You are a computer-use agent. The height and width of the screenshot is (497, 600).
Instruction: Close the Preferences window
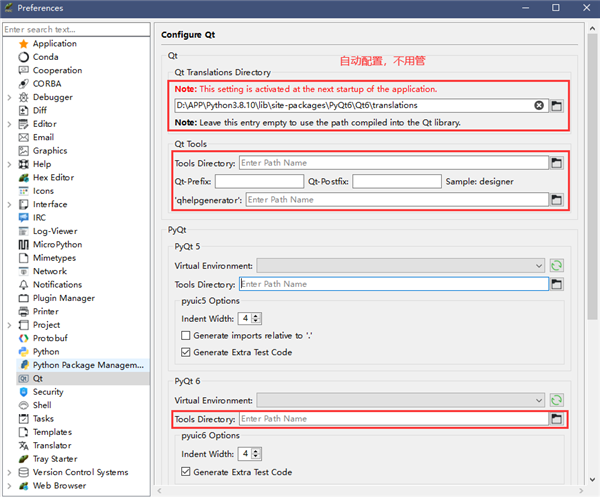point(586,8)
